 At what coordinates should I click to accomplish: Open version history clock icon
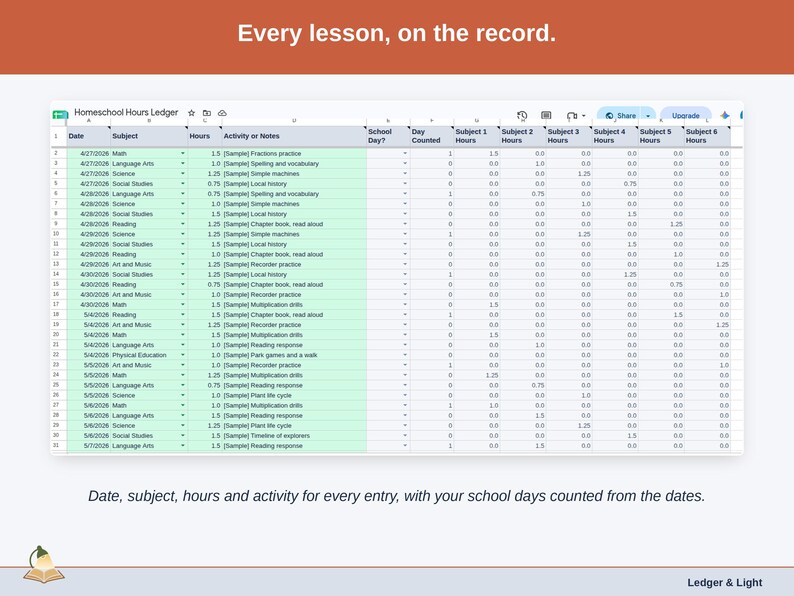522,115
